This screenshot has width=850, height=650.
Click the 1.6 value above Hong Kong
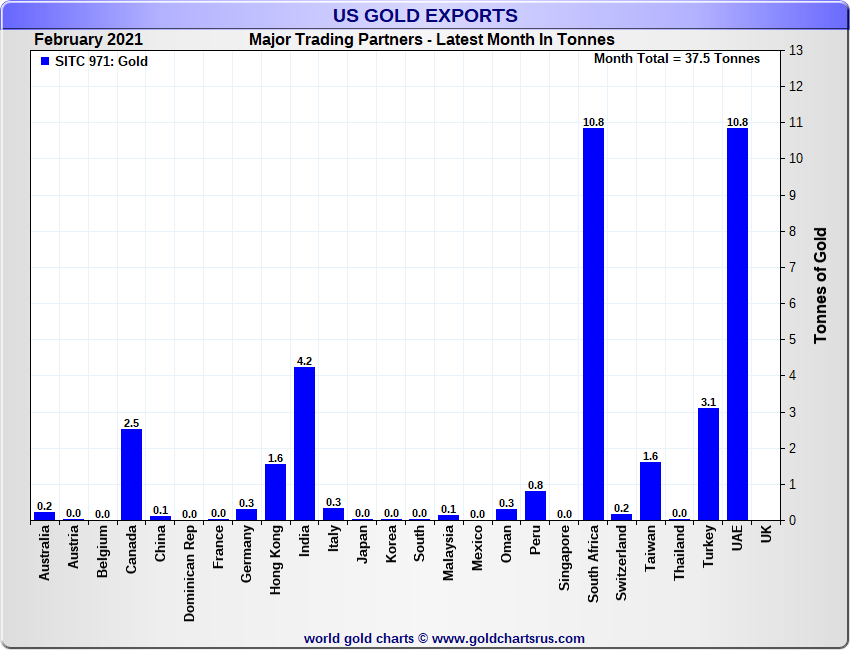(275, 458)
